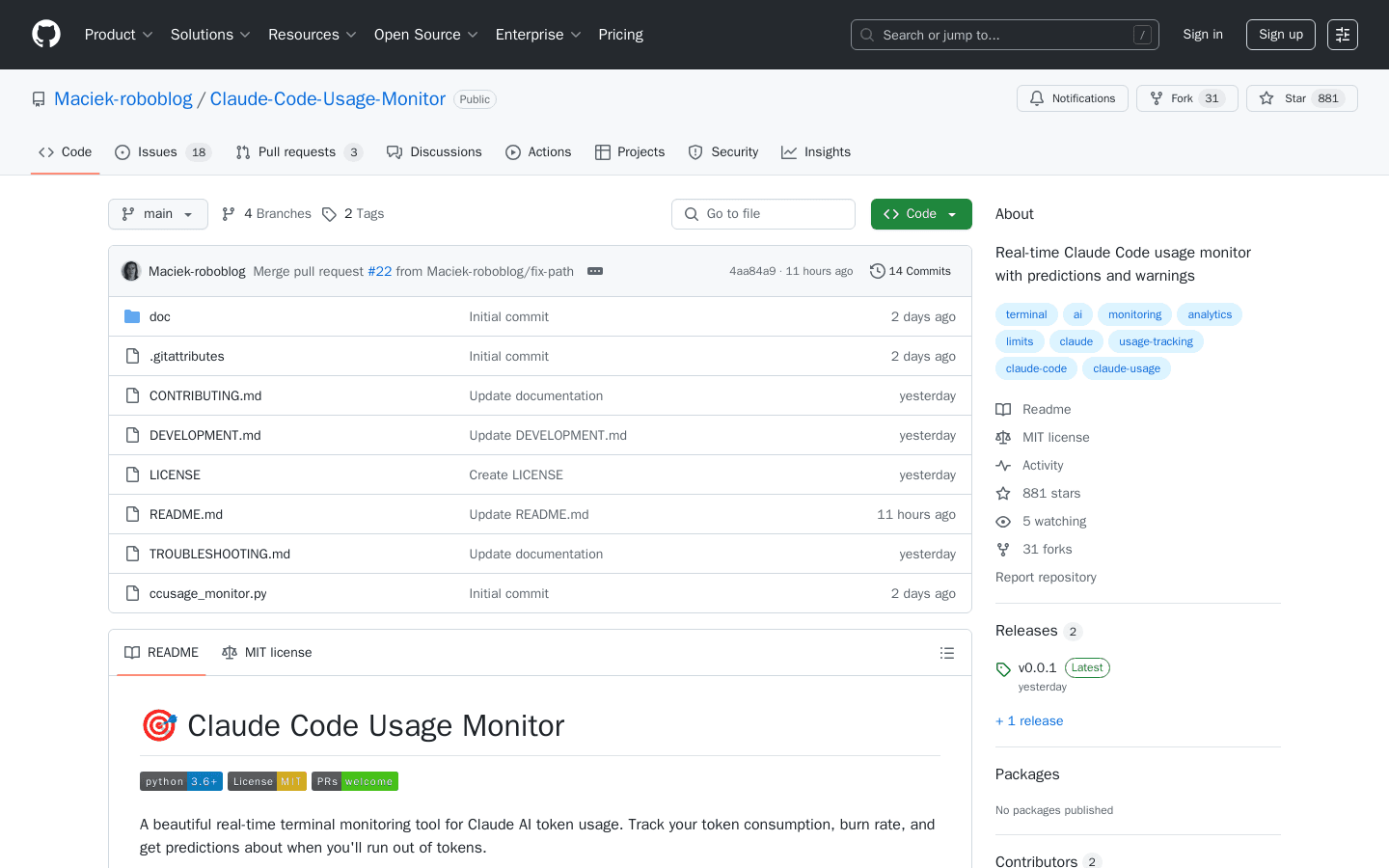Open the main branch selector
Image resolution: width=1389 pixels, height=868 pixels.
(x=157, y=213)
